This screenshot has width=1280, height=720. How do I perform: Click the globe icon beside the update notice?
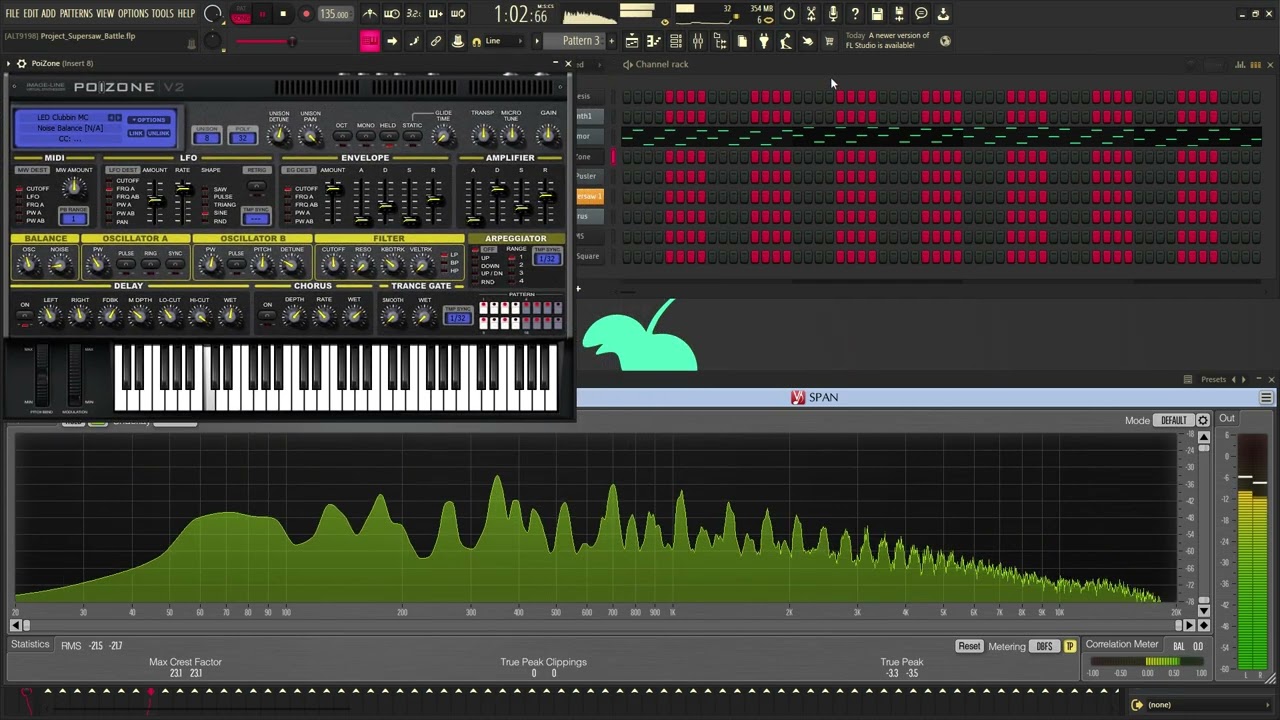coord(946,41)
